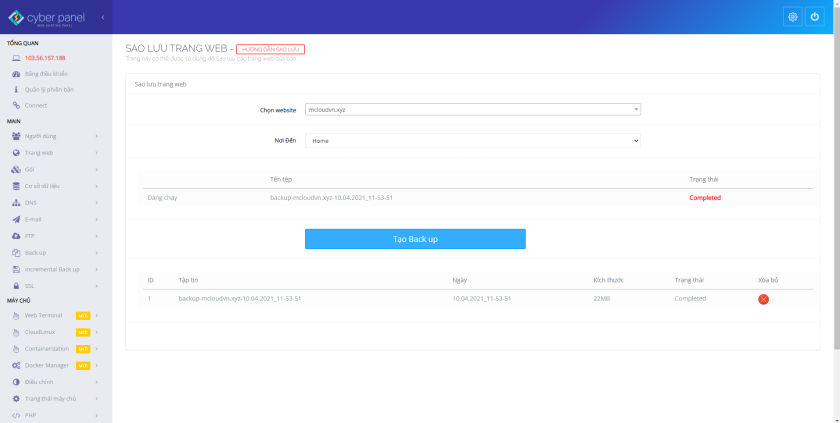Click the Gói packages icon

[16, 169]
